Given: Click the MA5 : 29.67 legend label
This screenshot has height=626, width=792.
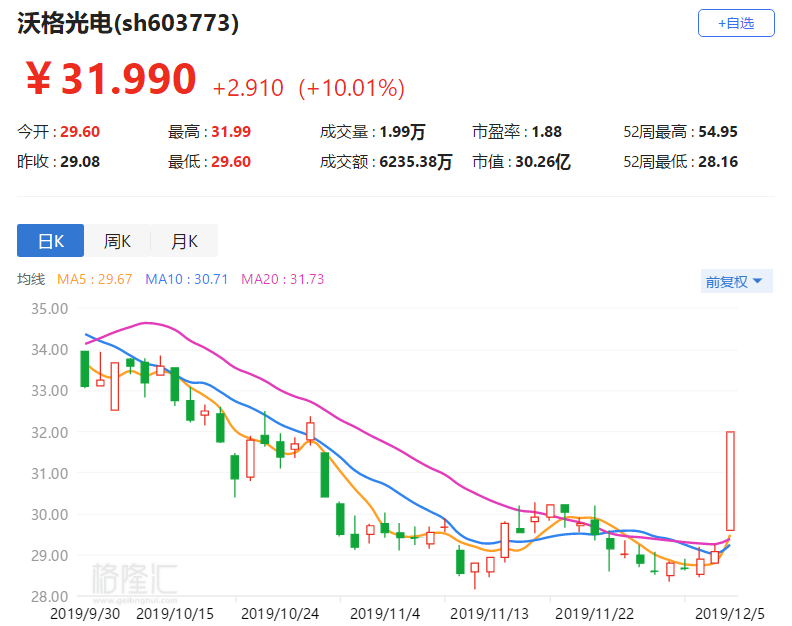Looking at the screenshot, I should pyautogui.click(x=94, y=279).
